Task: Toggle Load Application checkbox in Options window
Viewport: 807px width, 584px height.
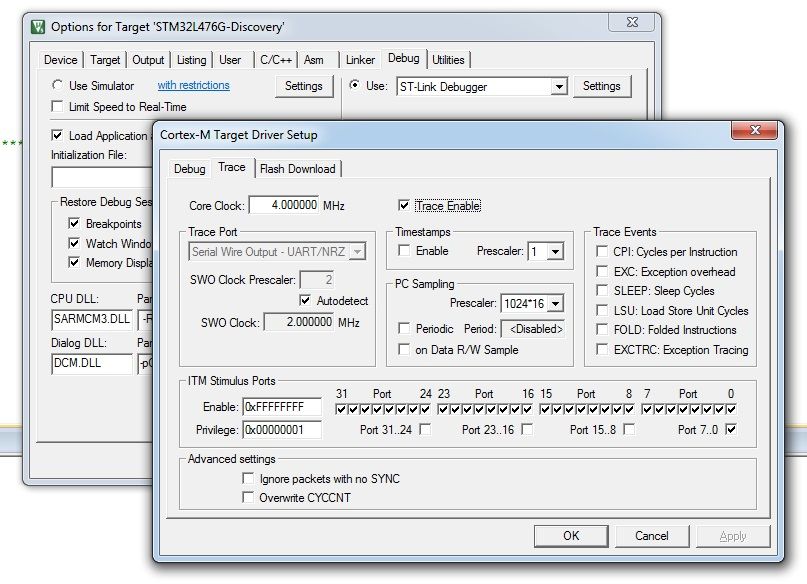Action: (x=57, y=135)
